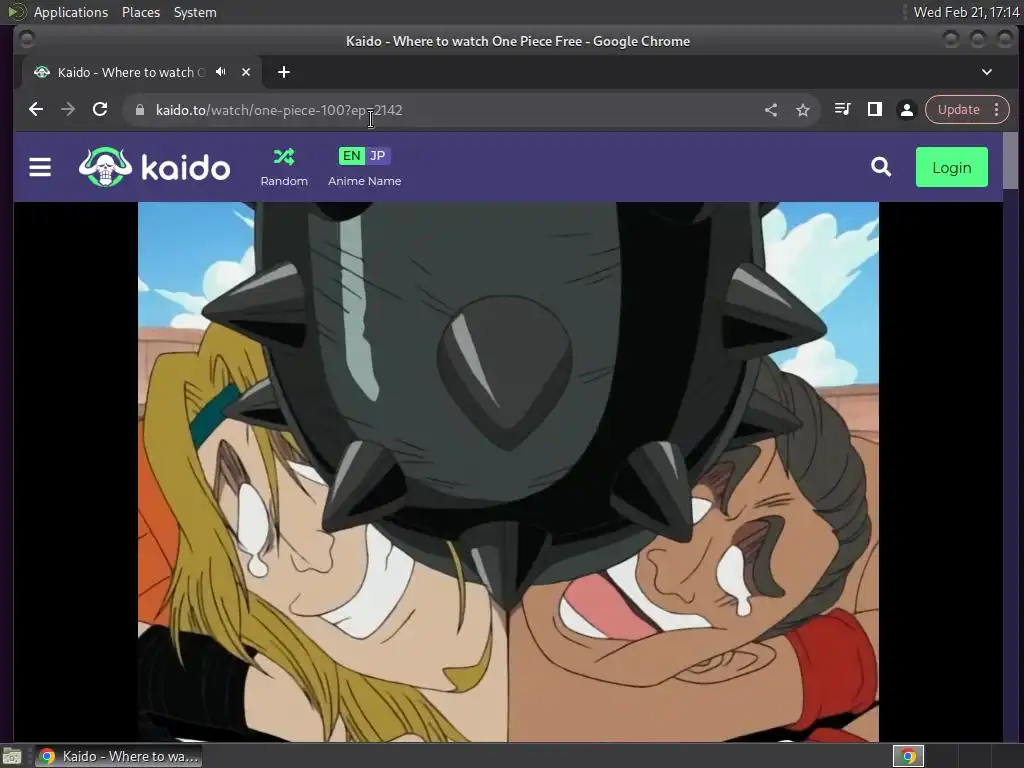This screenshot has width=1024, height=768.
Task: Click the address bar URL field
Action: pos(451,110)
